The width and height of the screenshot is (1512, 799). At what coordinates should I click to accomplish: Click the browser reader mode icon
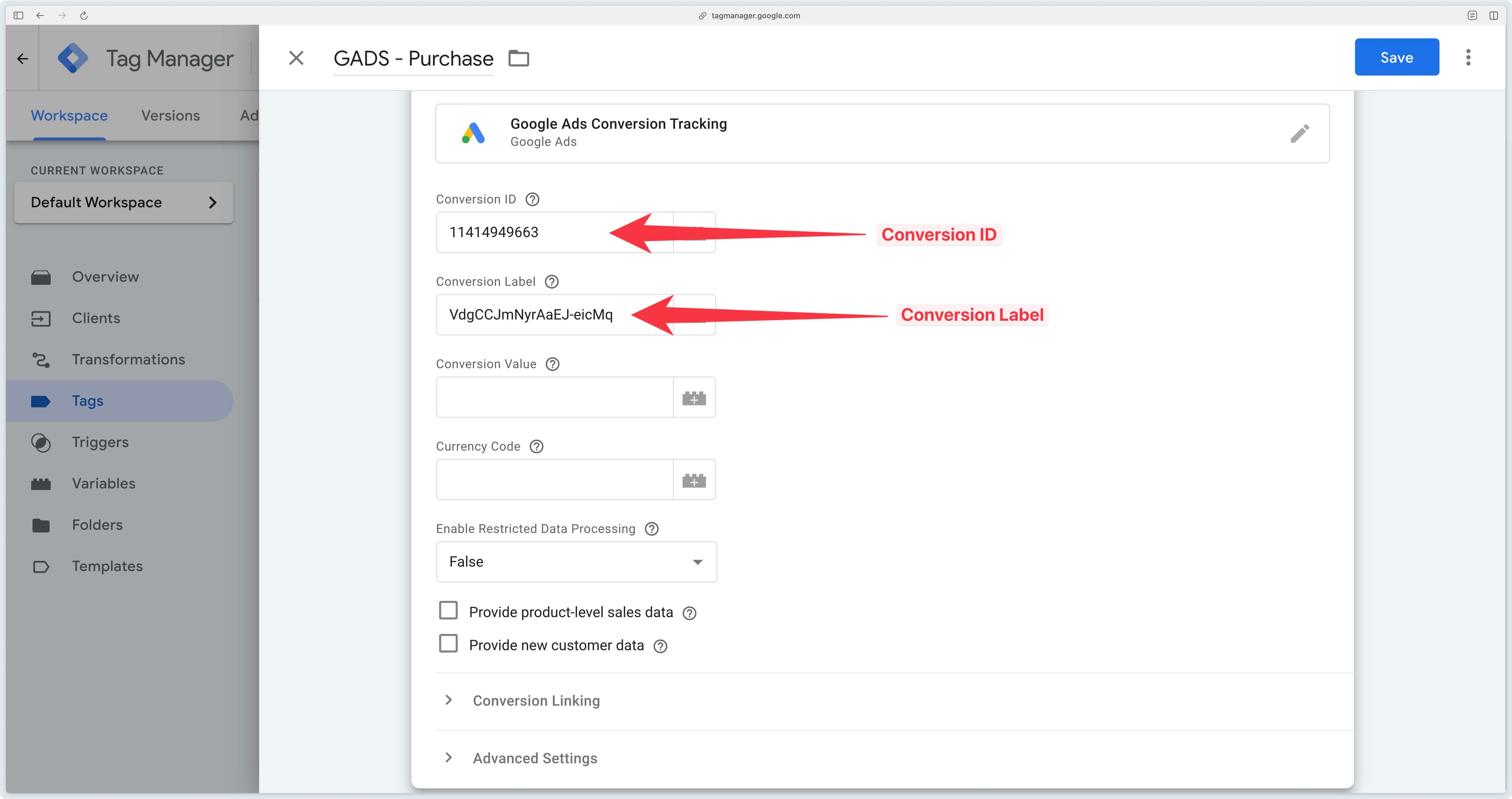click(1472, 15)
